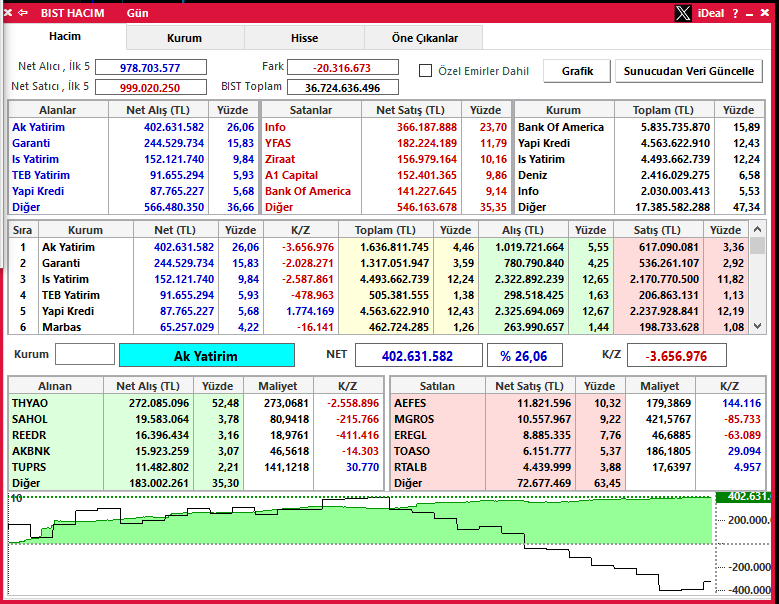Click Satış (TL) column header
This screenshot has width=779, height=604.
pos(658,230)
